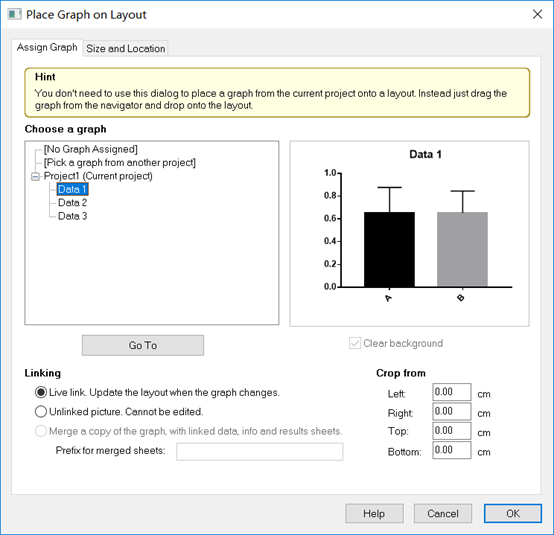Click the Data 1 graph preview

pyautogui.click(x=409, y=234)
